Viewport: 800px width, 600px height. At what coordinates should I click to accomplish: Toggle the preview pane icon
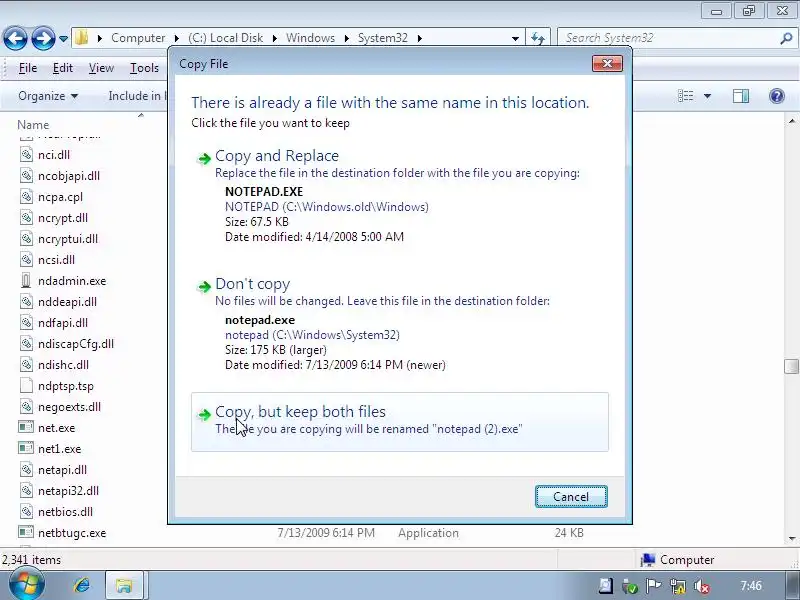click(x=741, y=96)
